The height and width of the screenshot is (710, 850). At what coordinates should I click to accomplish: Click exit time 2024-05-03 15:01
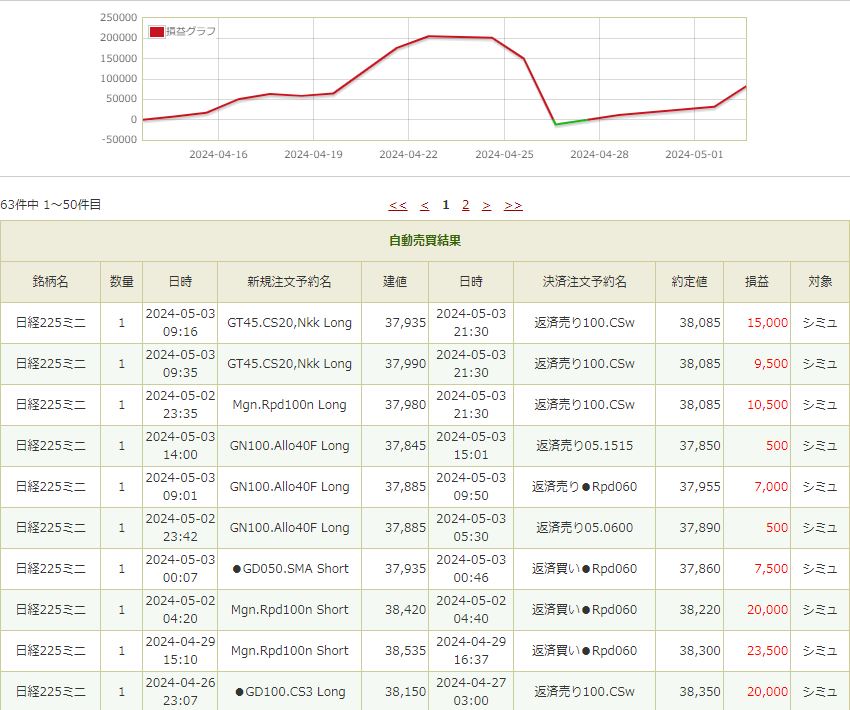click(x=471, y=446)
